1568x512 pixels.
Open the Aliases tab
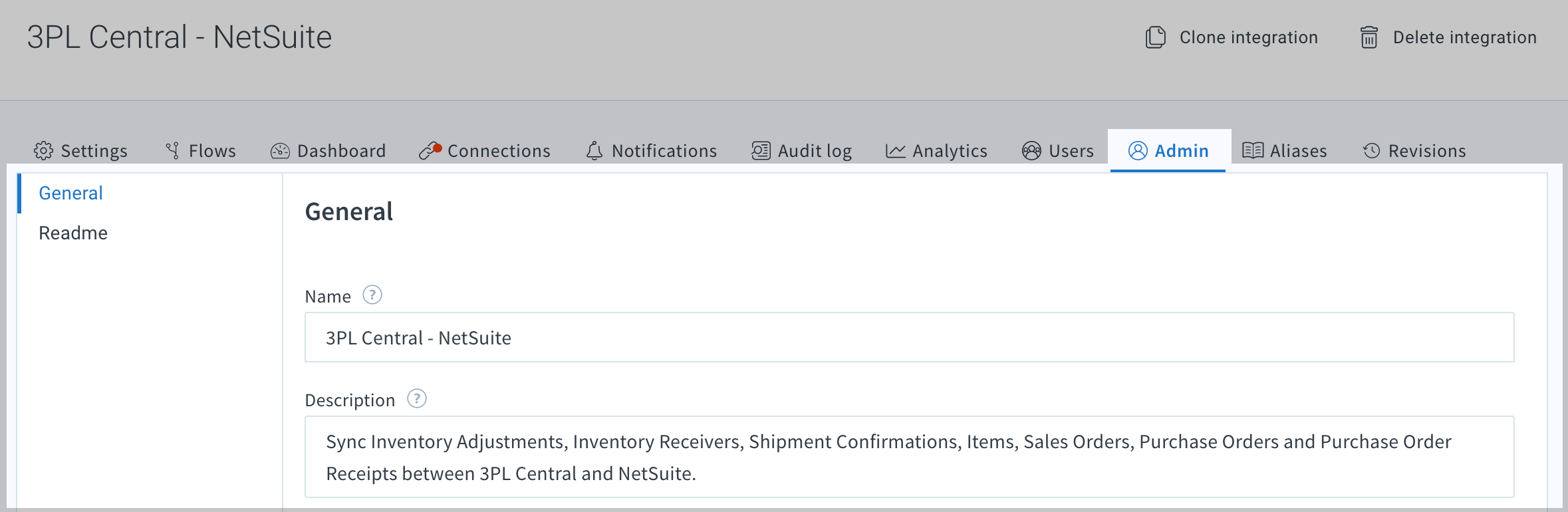click(x=1285, y=151)
